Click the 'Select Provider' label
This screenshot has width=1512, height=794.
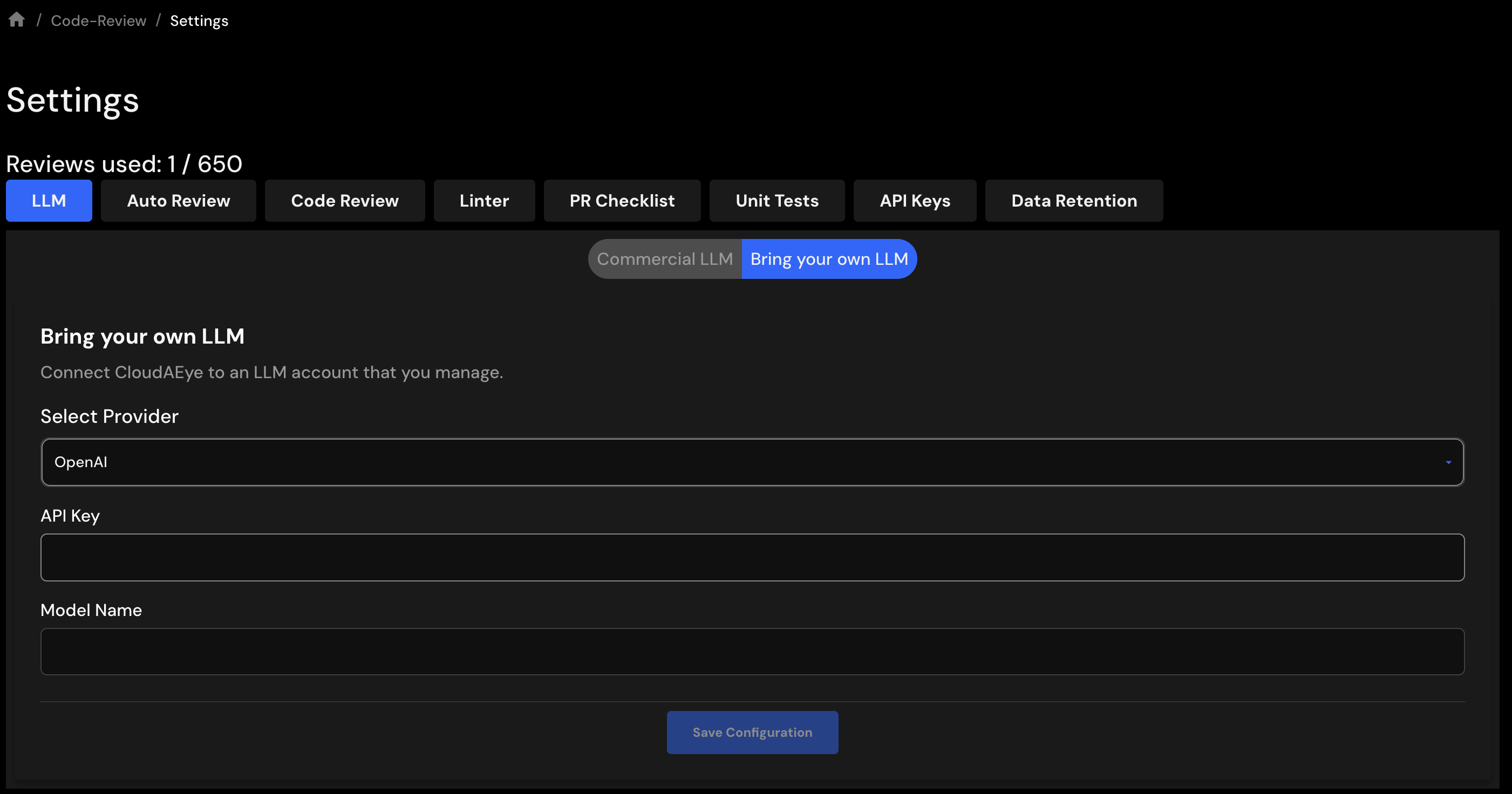(x=110, y=416)
